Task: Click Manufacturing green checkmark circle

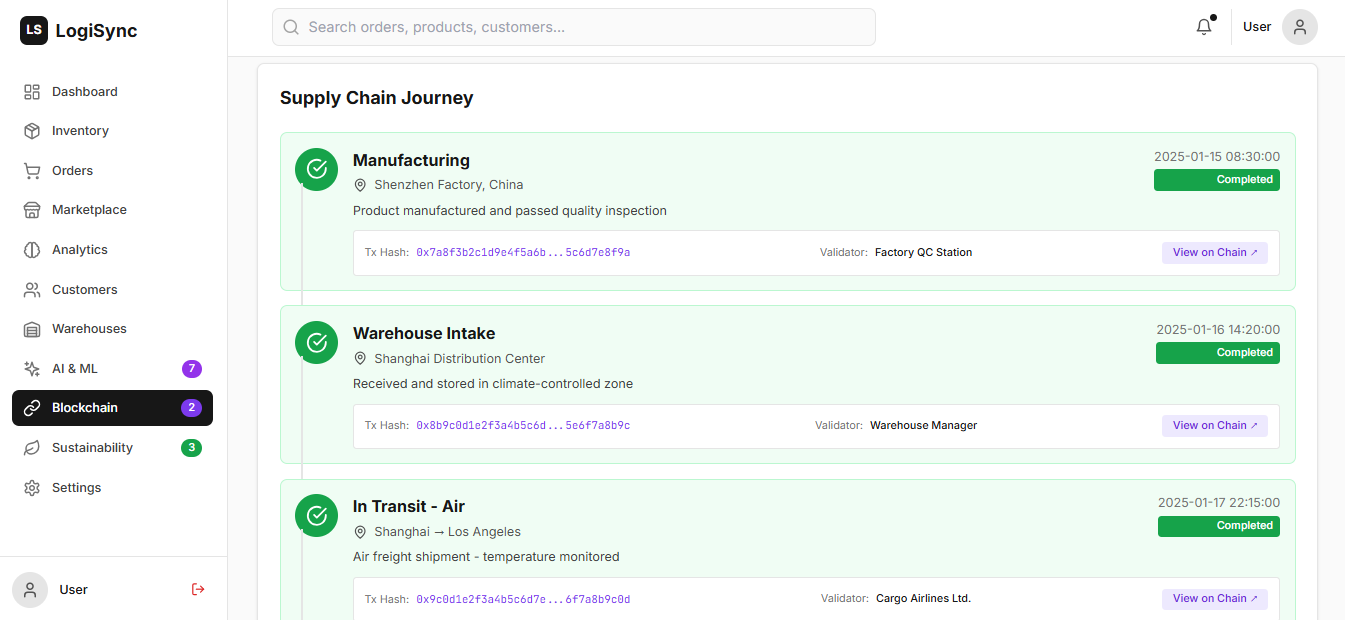Action: (317, 168)
